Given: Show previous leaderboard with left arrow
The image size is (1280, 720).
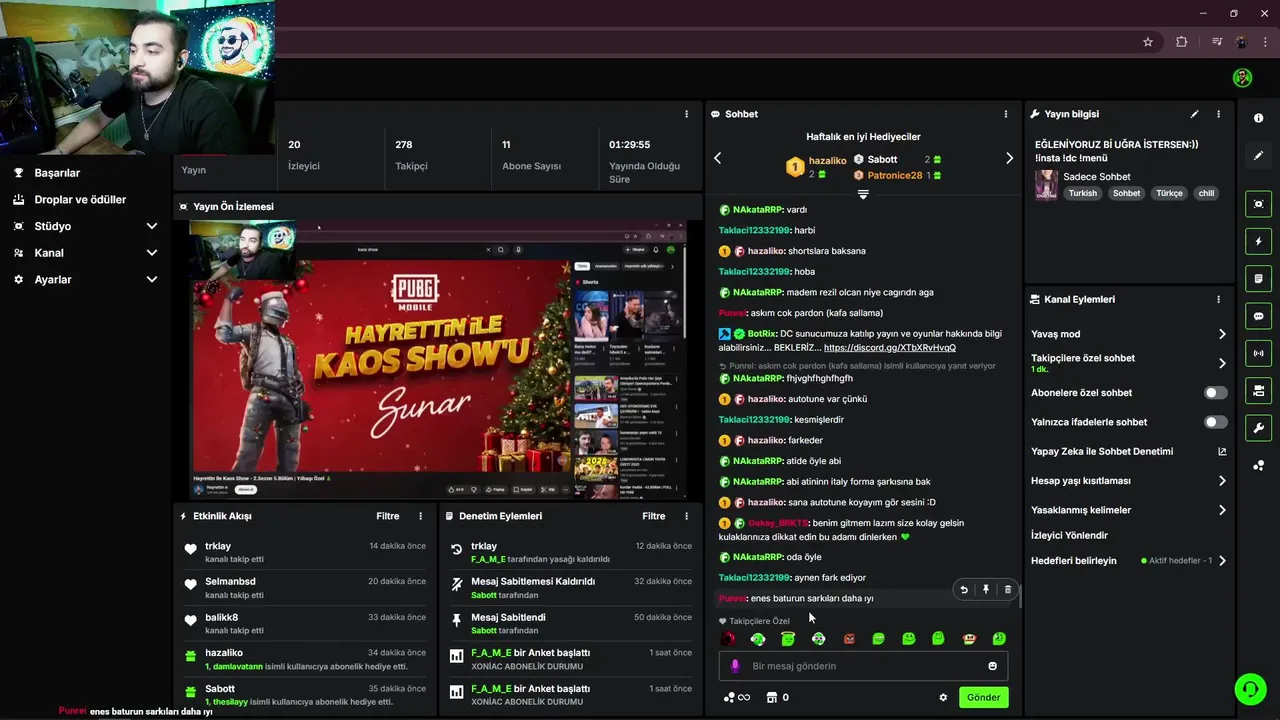Looking at the screenshot, I should pos(717,158).
